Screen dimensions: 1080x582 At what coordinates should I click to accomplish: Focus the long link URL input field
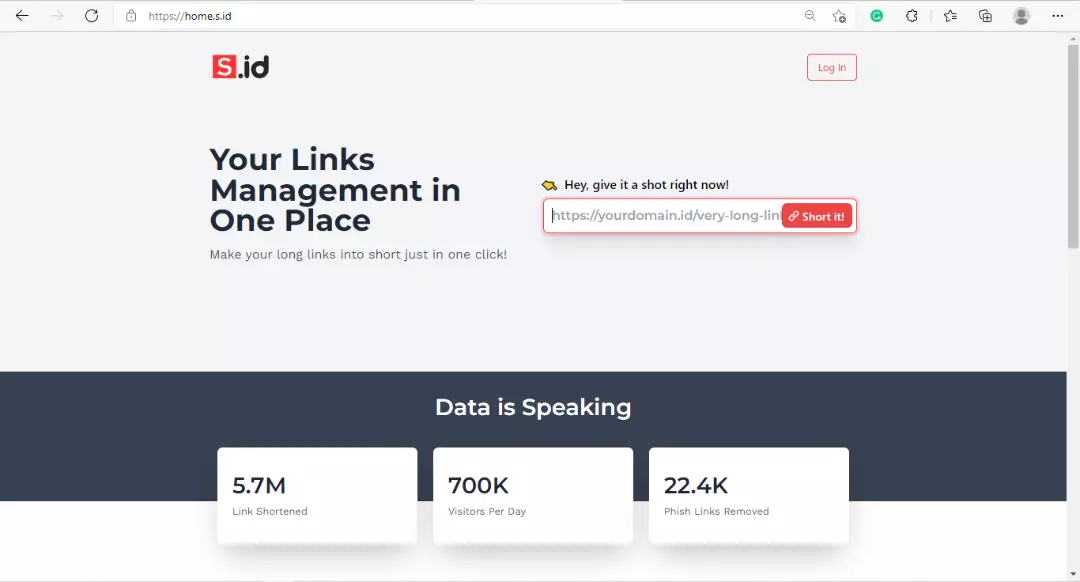pos(665,216)
